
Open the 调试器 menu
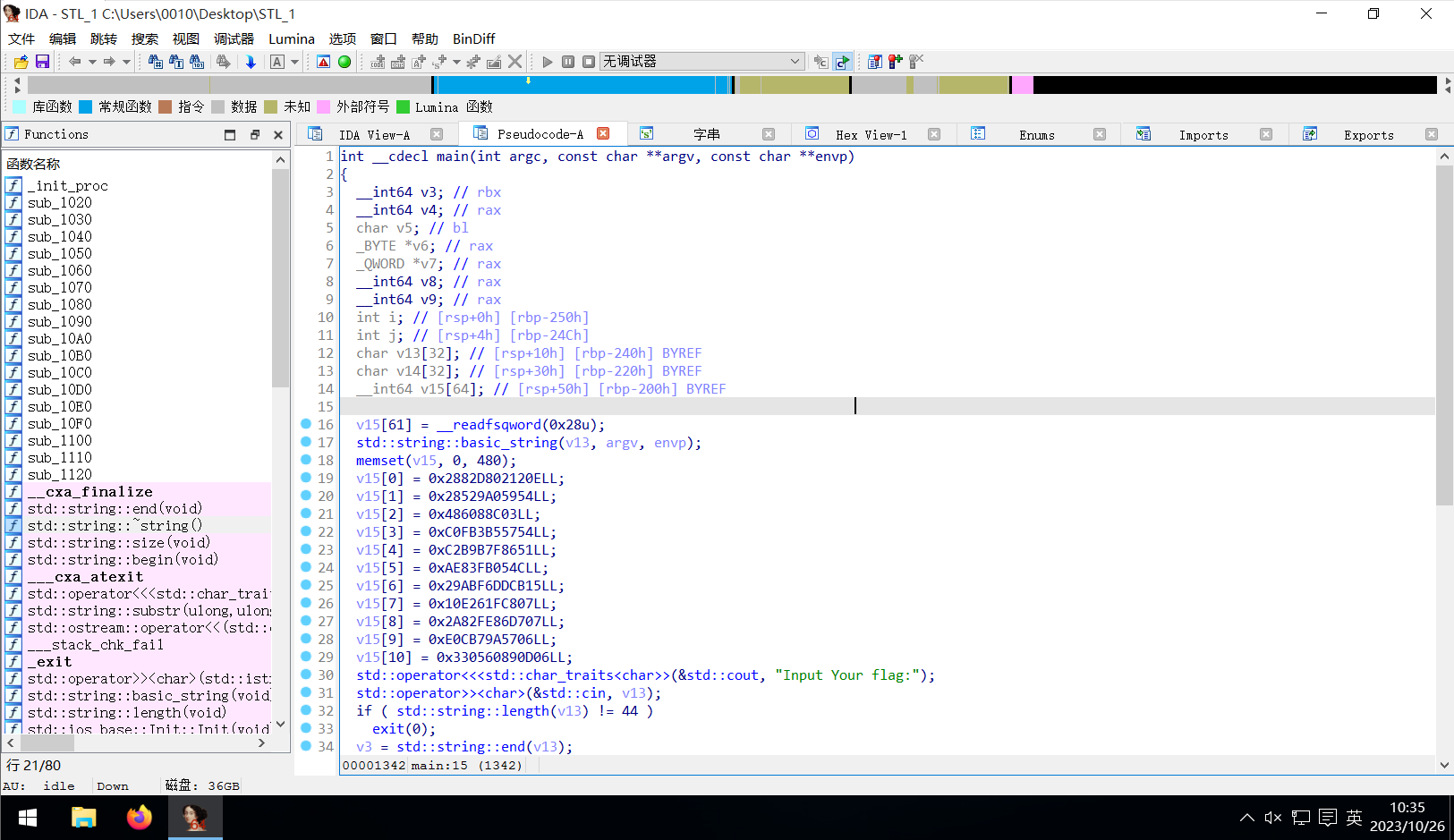pyautogui.click(x=234, y=39)
